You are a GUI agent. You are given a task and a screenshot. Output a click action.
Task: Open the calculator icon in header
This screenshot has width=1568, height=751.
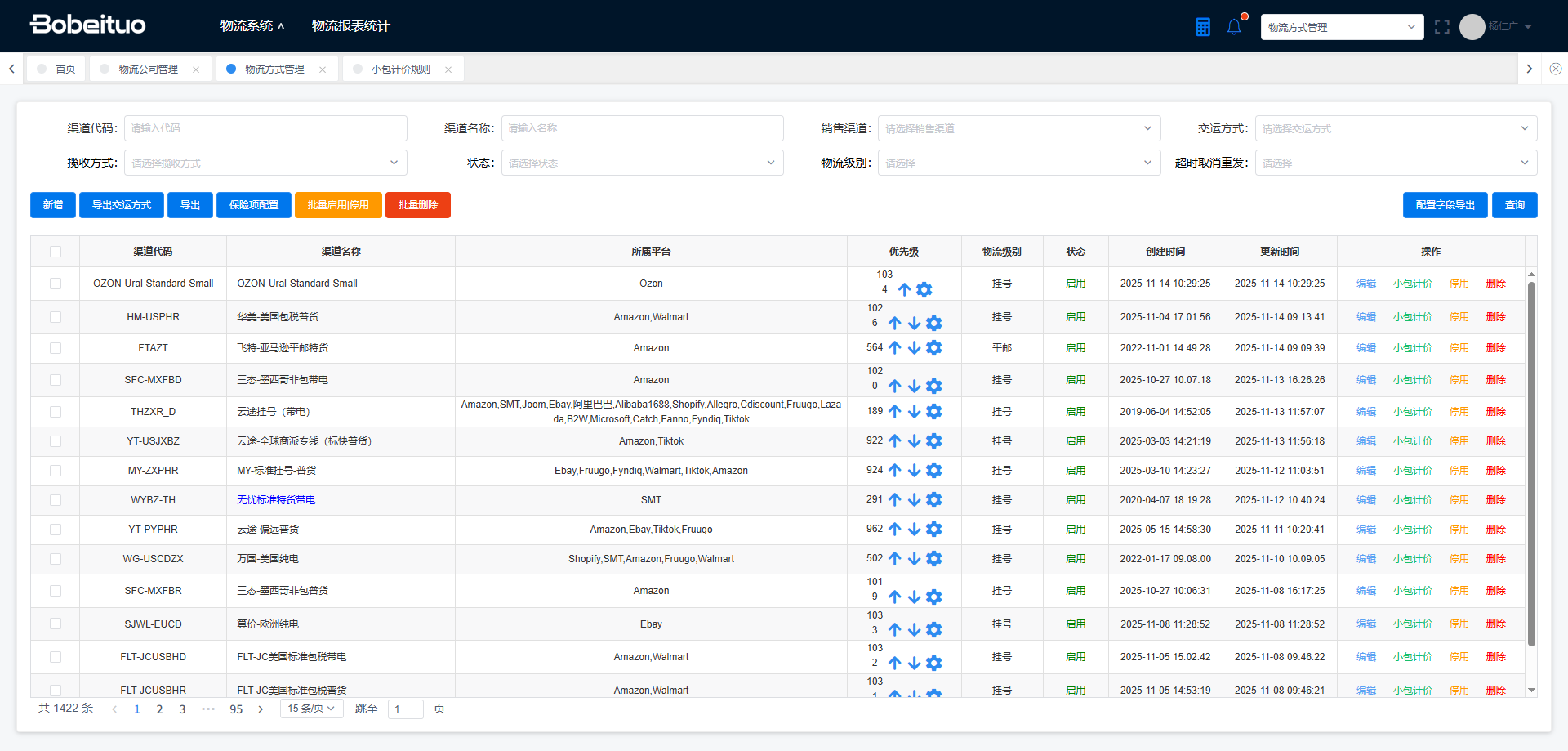pos(1202,27)
